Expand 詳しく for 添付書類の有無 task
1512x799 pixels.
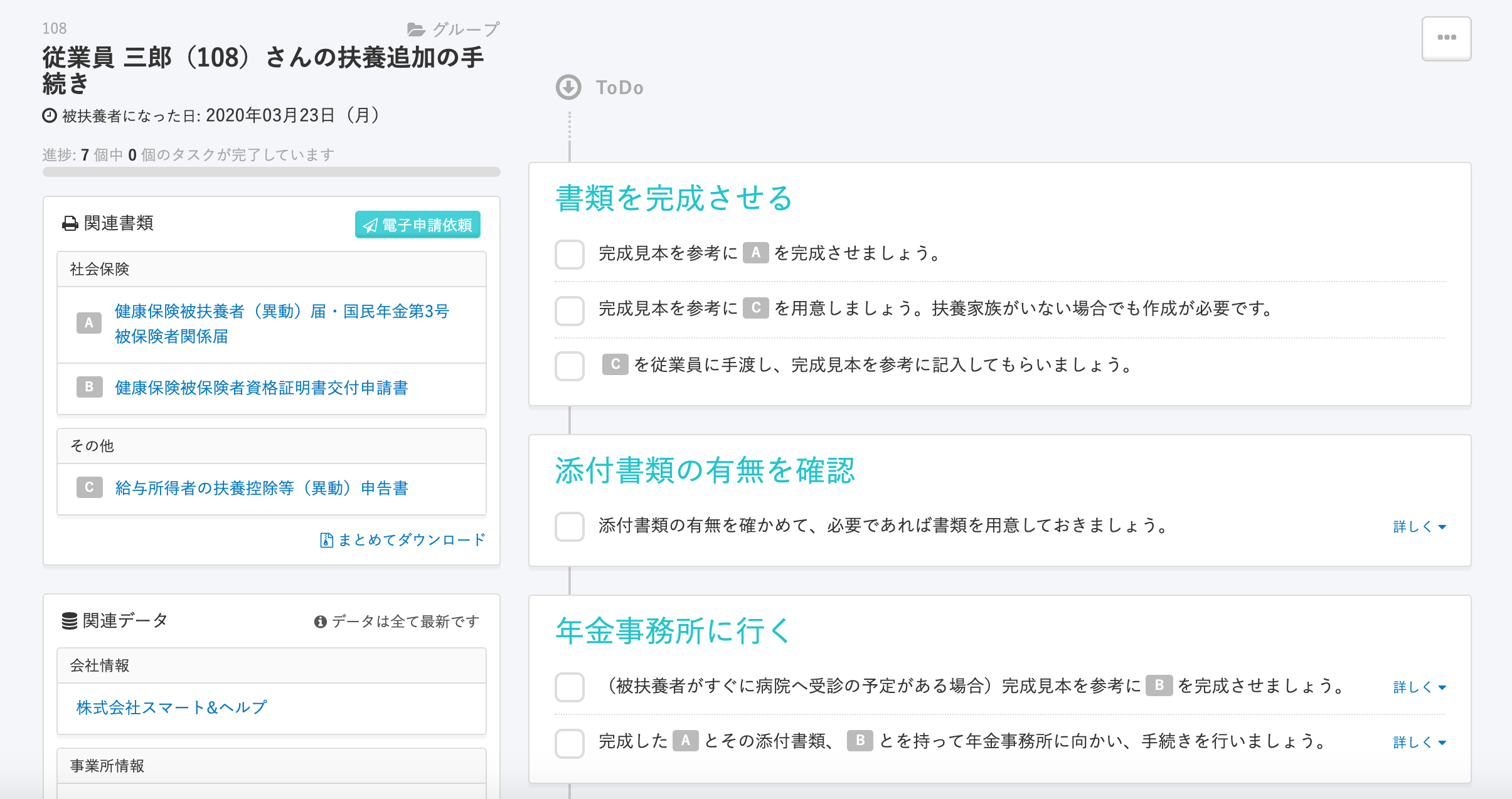[x=1419, y=527]
